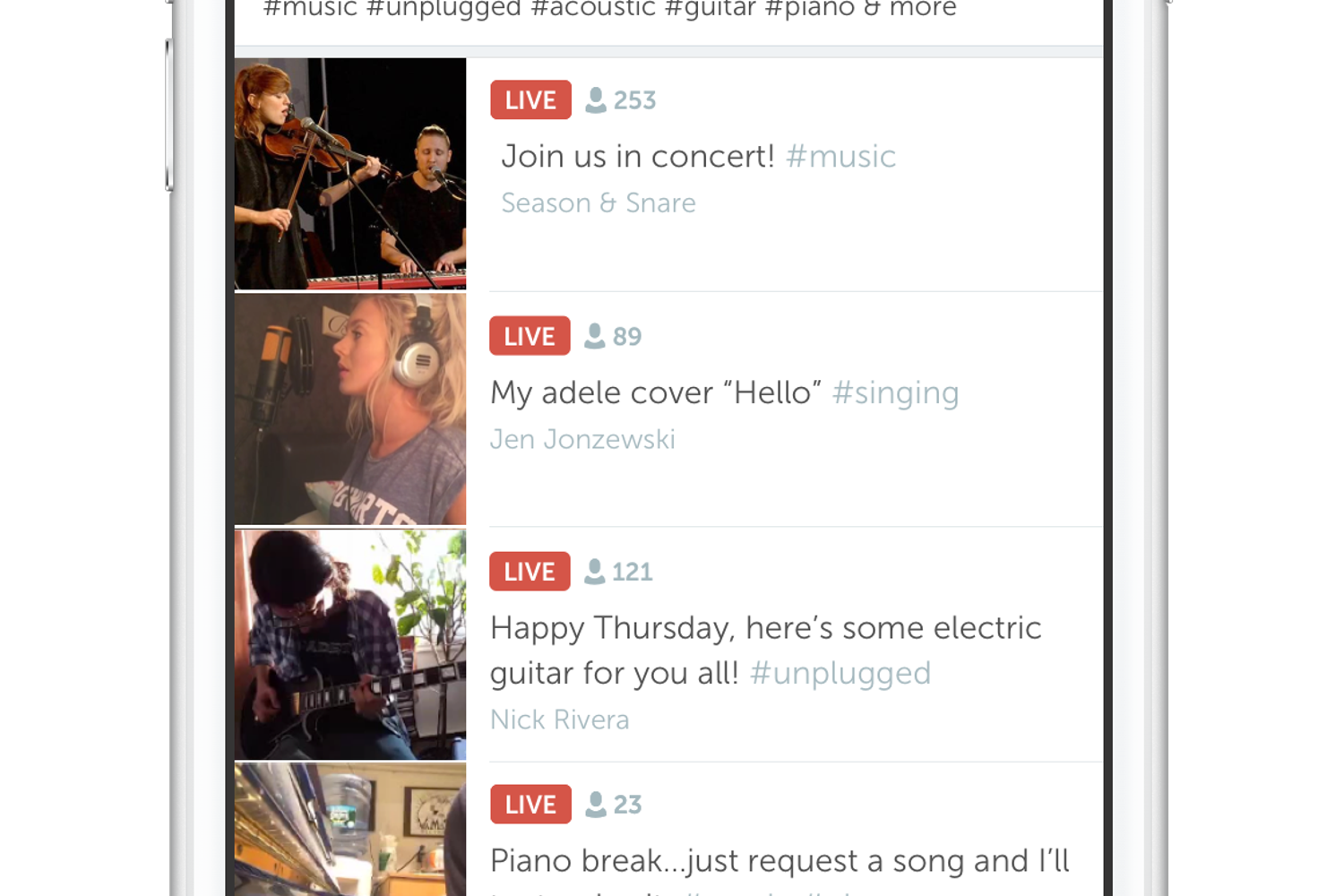Open Jen Jonzewski's stream thumbnail

tap(349, 409)
